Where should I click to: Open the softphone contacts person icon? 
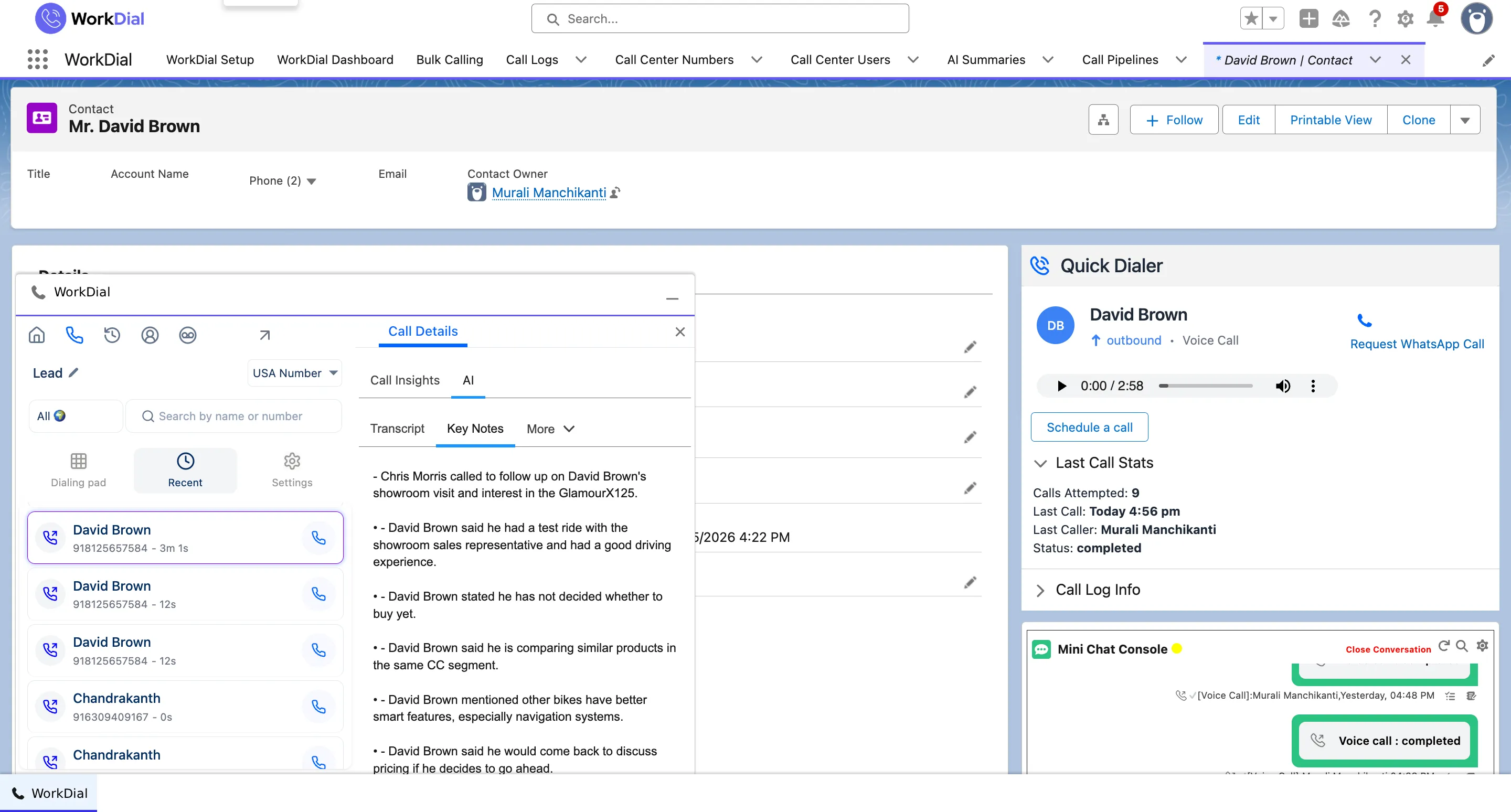pyautogui.click(x=150, y=335)
